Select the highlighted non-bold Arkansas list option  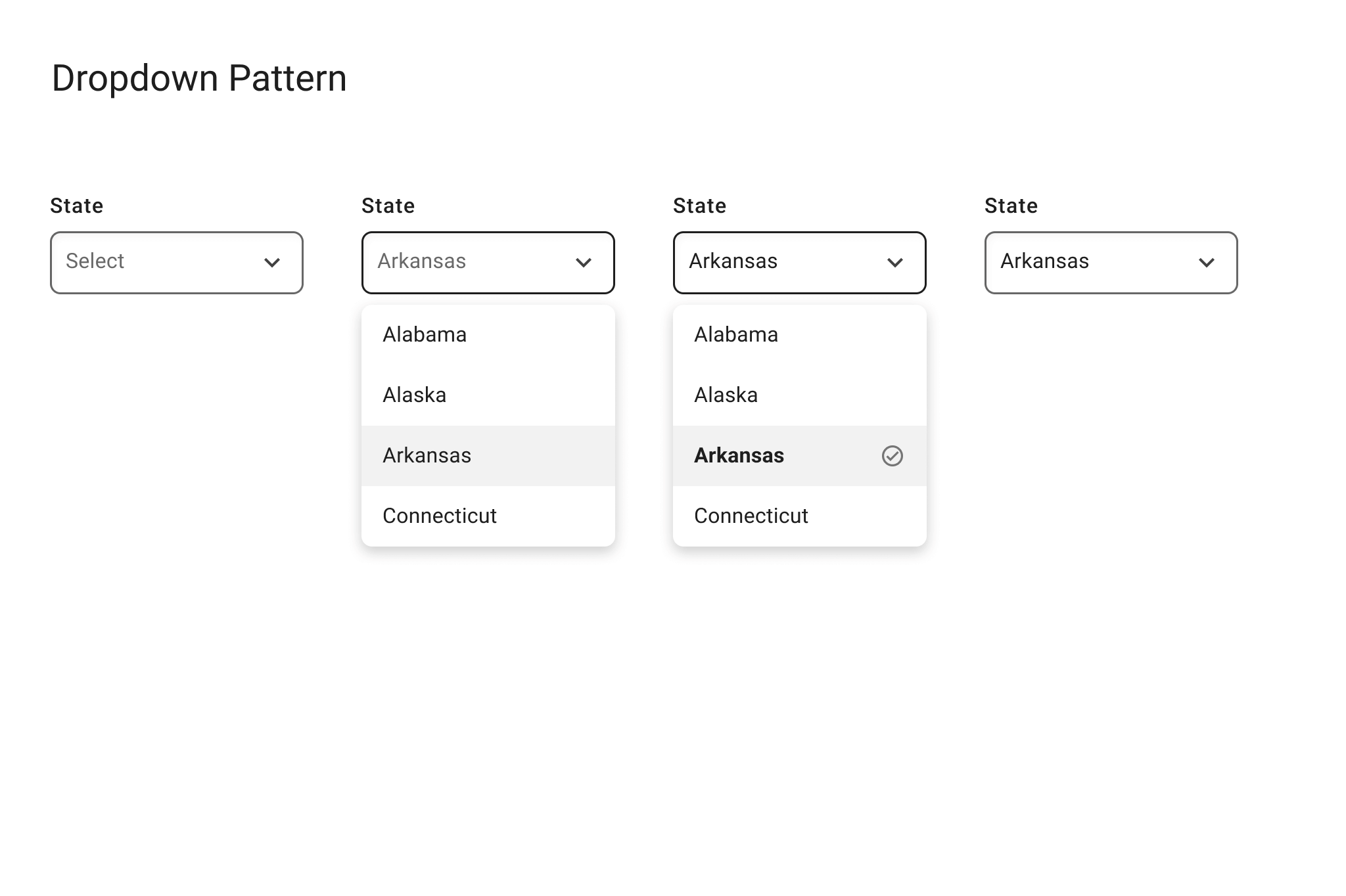[x=427, y=456]
